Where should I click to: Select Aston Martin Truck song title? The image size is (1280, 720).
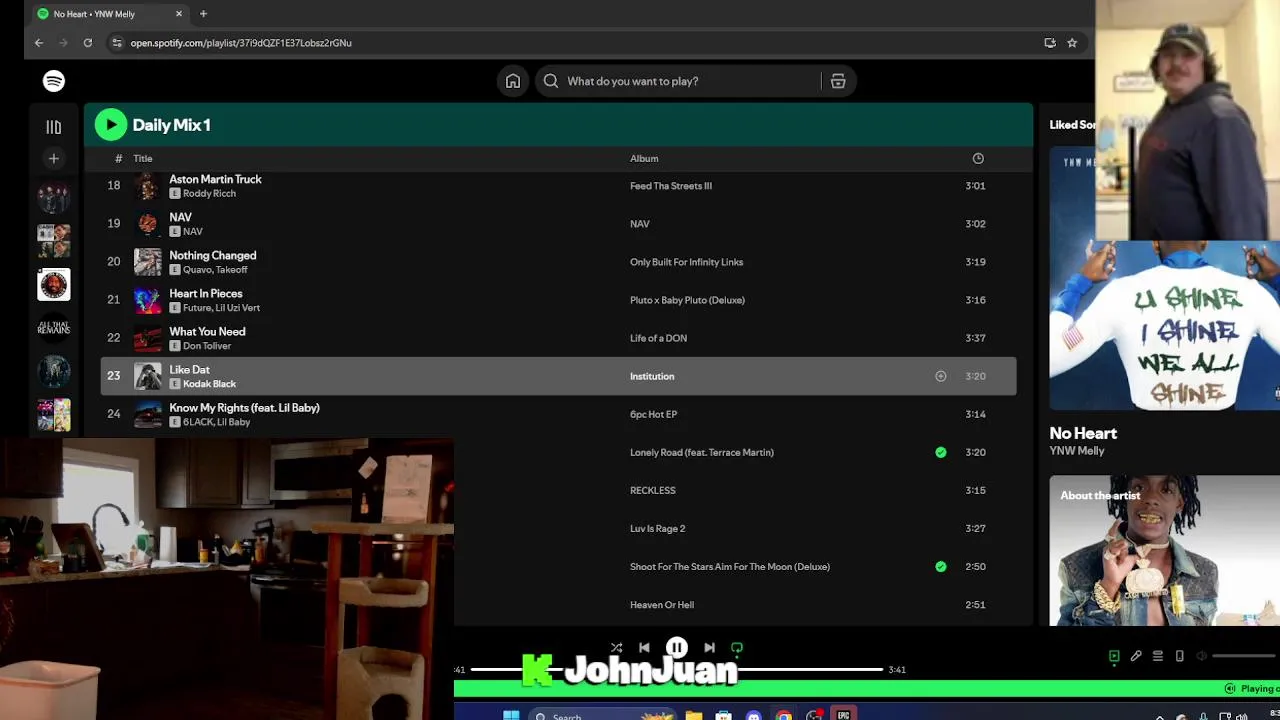point(215,179)
